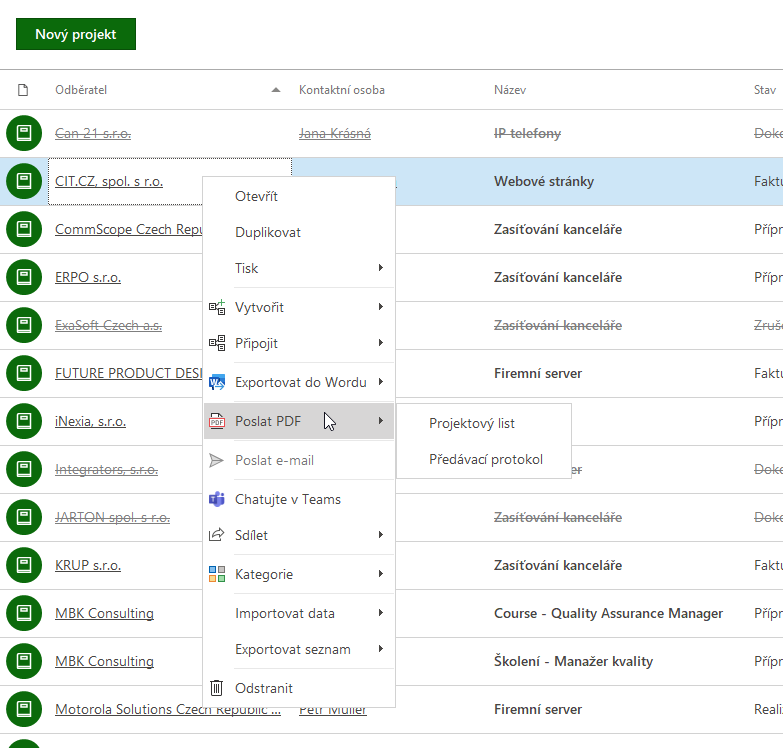Viewport: 783px width, 748px height.
Task: Click the IP telefony project name
Action: [x=527, y=133]
